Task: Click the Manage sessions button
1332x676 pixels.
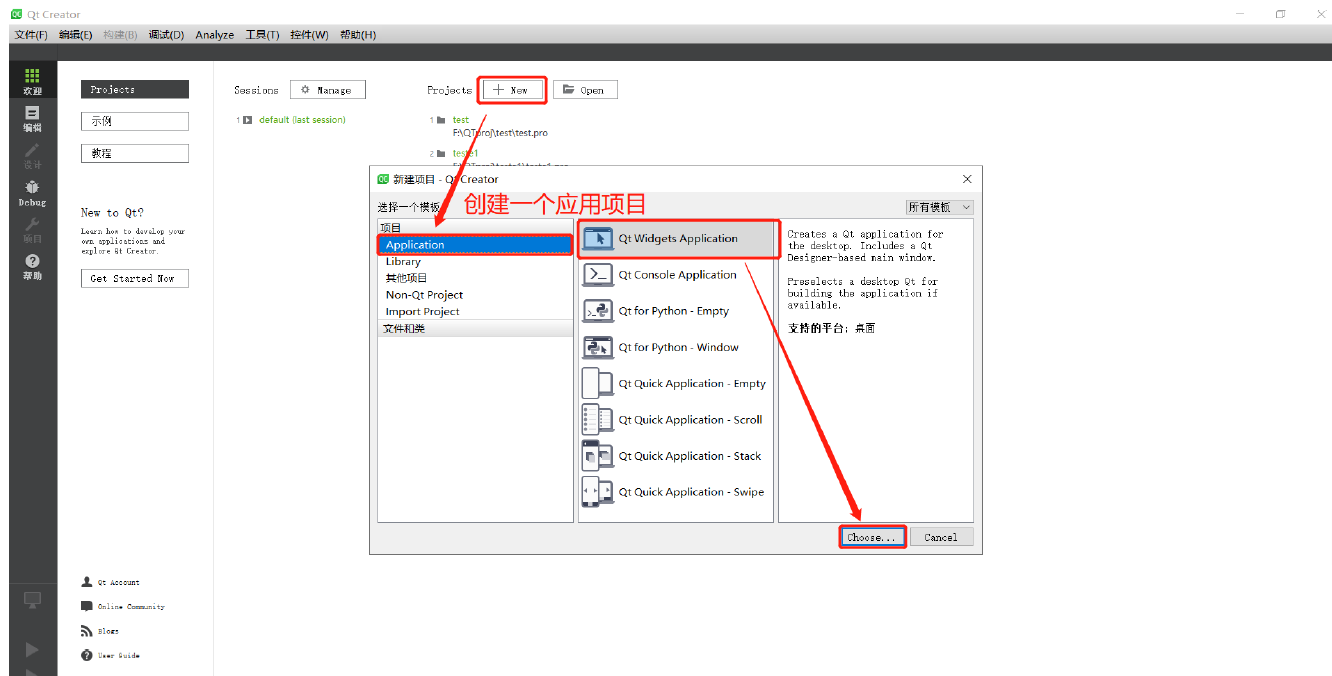Action: pyautogui.click(x=328, y=90)
